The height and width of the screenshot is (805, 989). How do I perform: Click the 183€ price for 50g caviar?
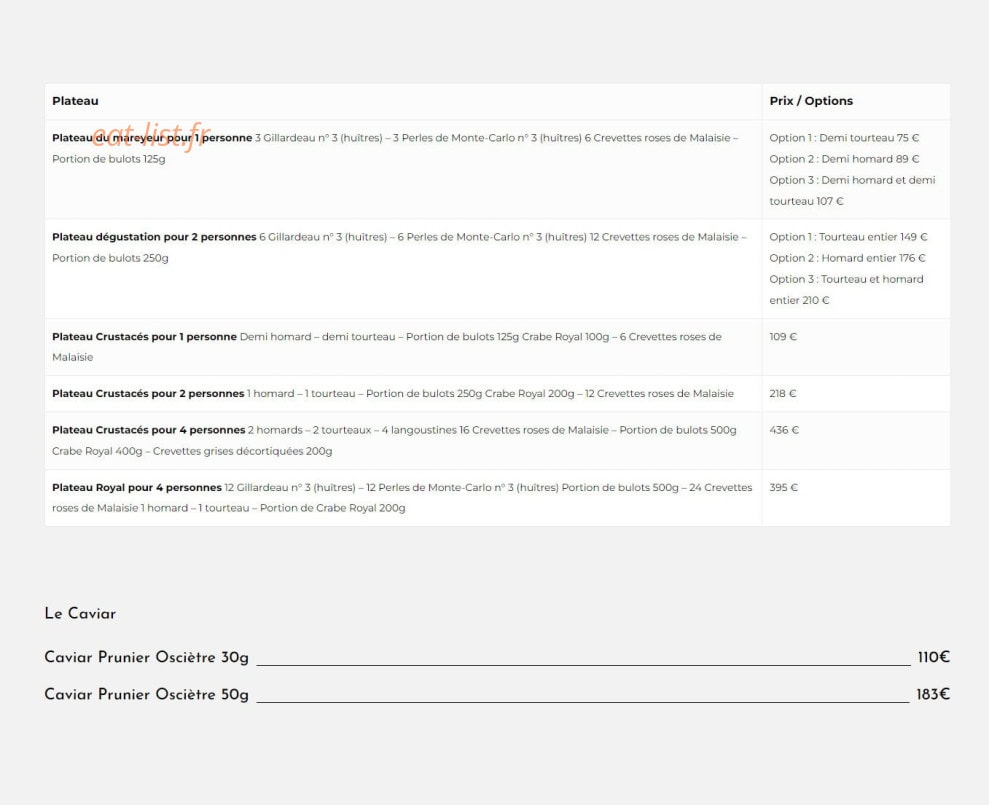(933, 695)
